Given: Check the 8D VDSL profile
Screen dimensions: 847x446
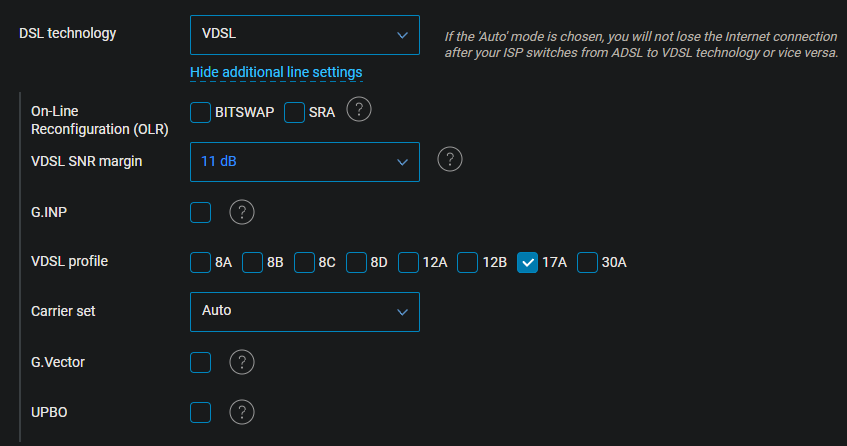Looking at the screenshot, I should [x=356, y=262].
